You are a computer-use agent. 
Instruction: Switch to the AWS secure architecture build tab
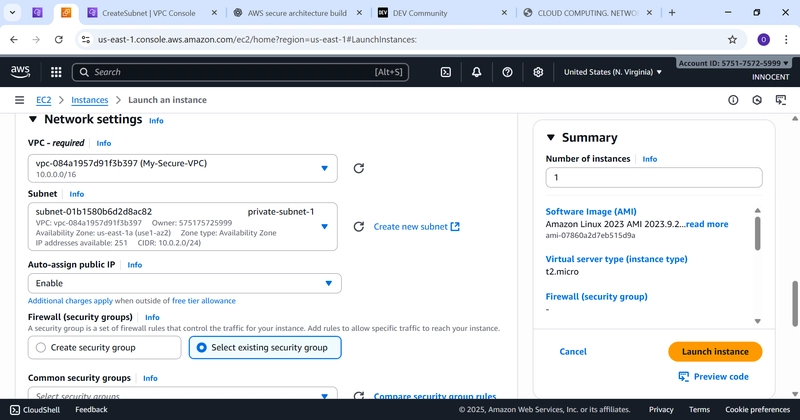point(297,13)
